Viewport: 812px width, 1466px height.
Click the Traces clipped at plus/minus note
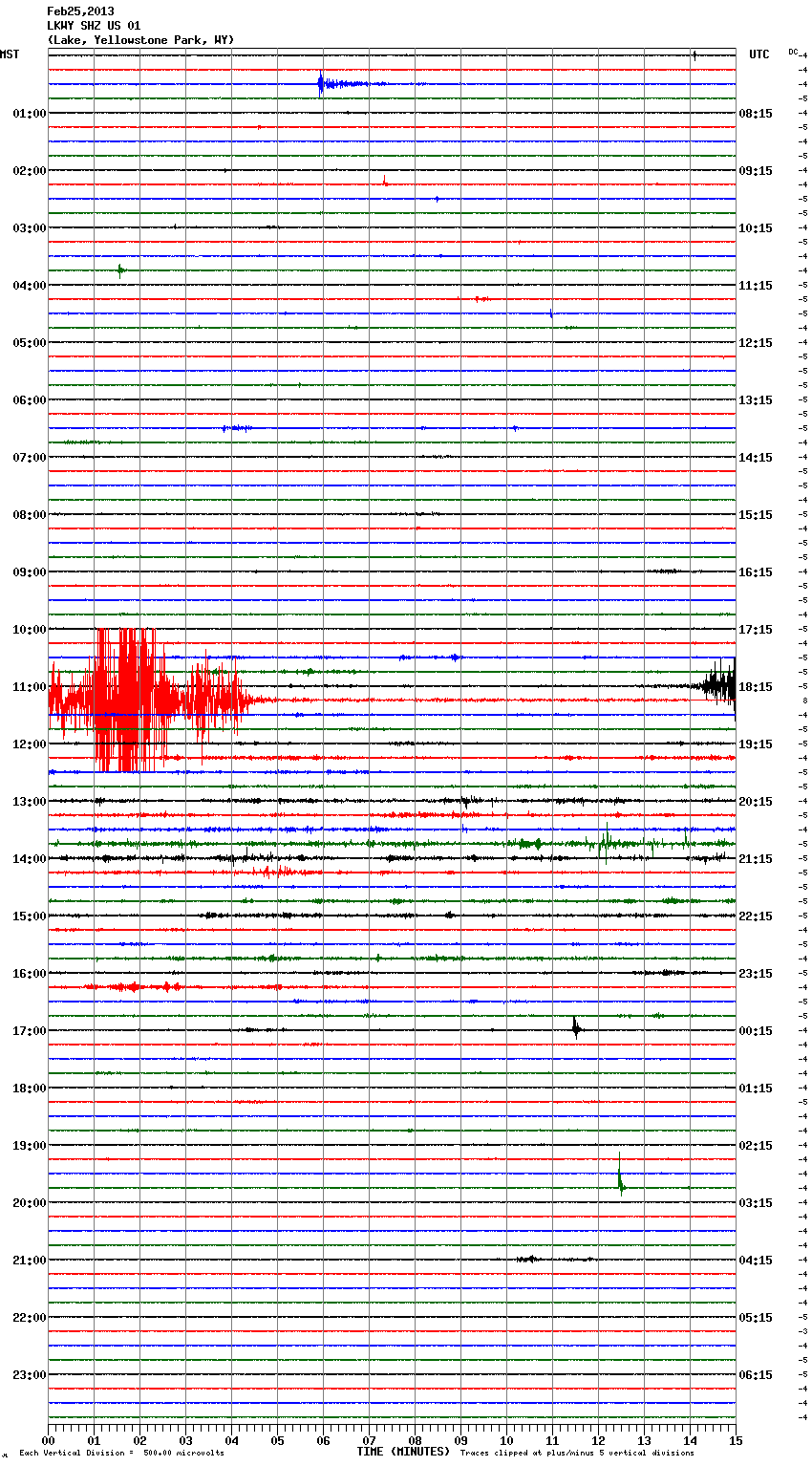coord(577,1454)
